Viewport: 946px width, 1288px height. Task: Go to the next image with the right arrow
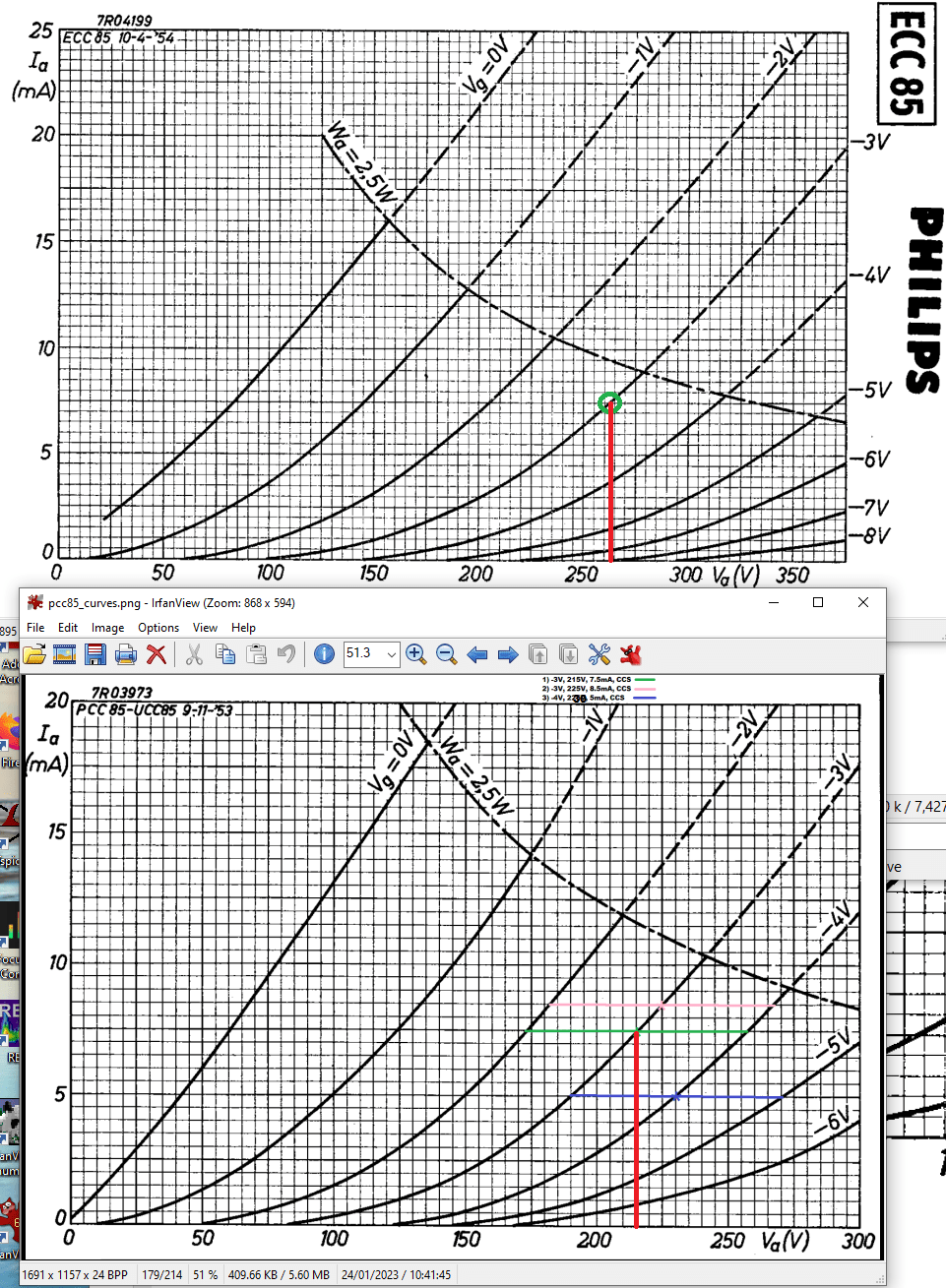508,654
